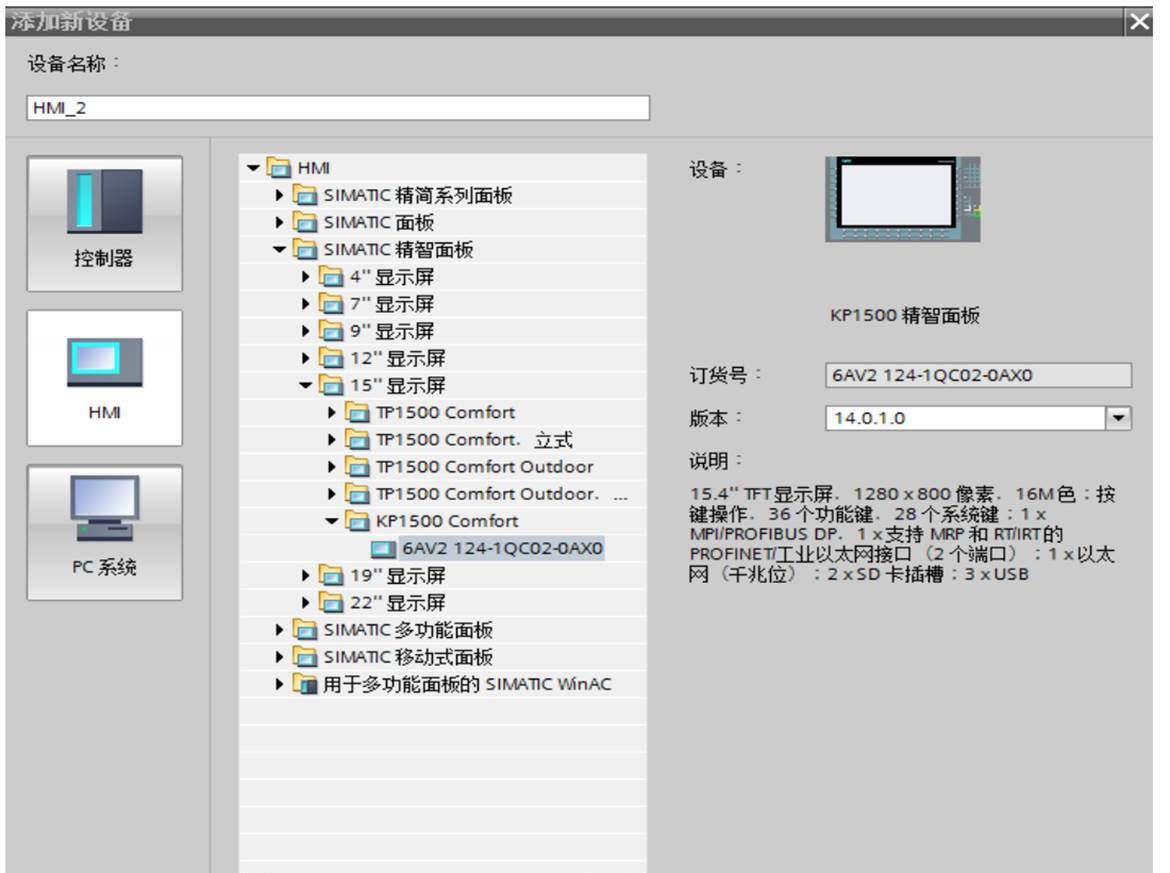Collapse the HMI root node arrow

point(254,168)
